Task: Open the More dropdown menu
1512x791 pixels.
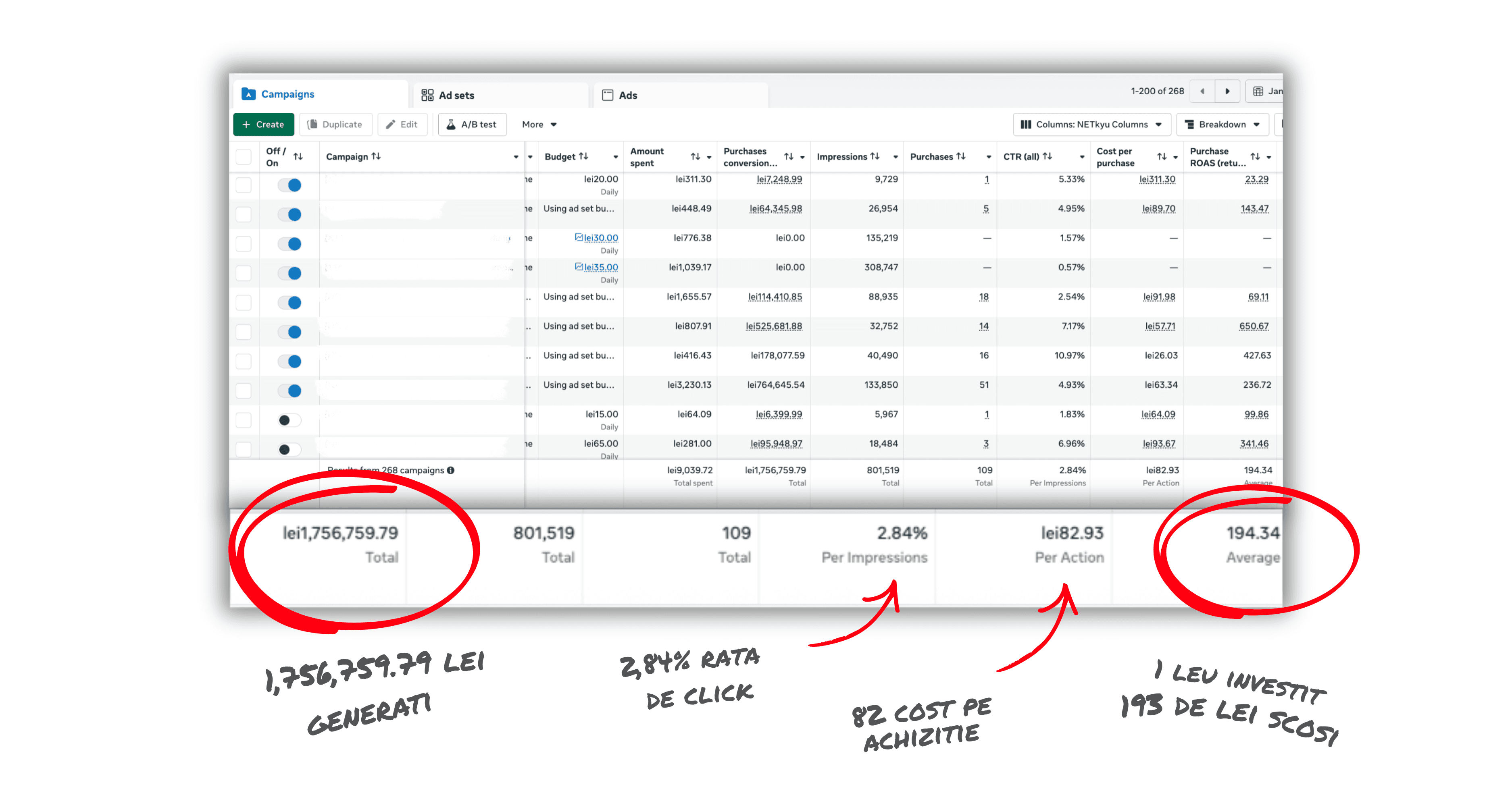Action: click(539, 125)
